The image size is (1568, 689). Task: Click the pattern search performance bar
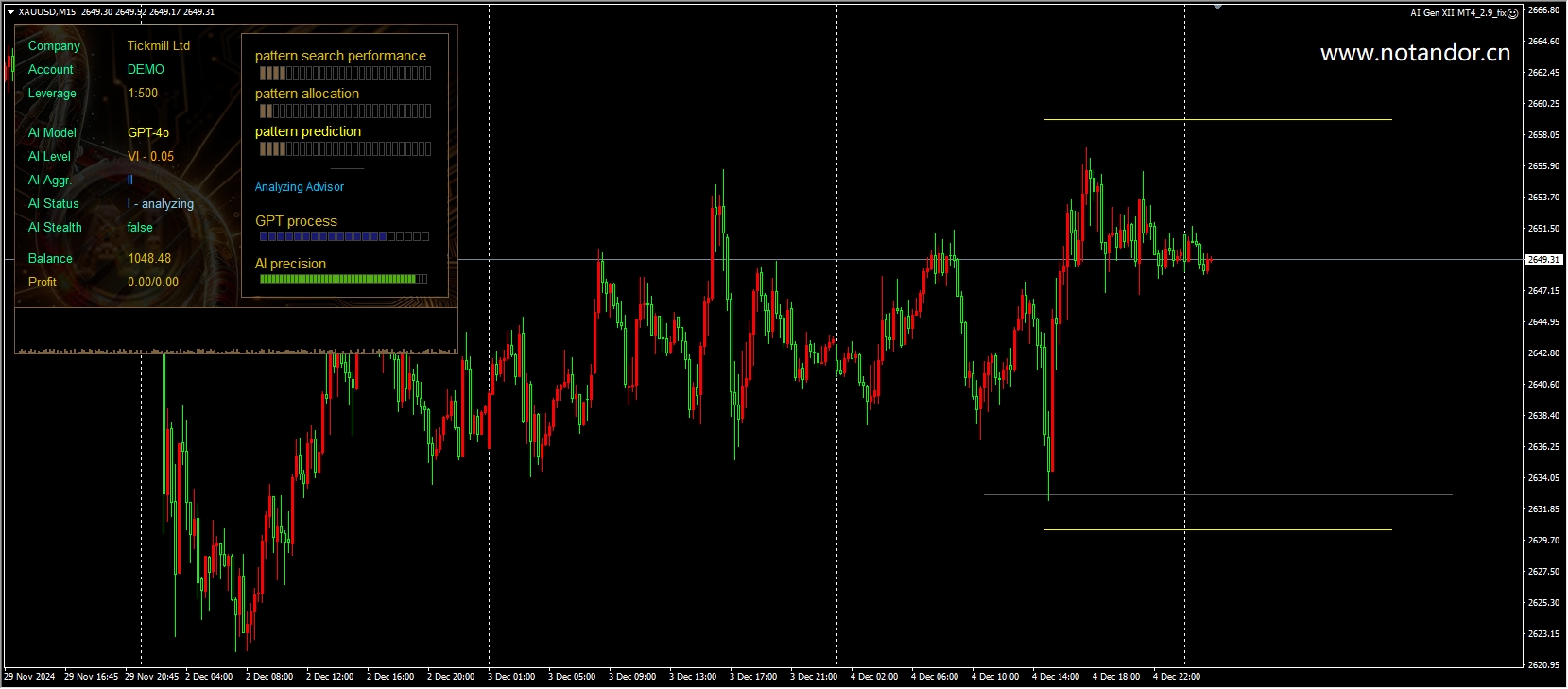[345, 74]
